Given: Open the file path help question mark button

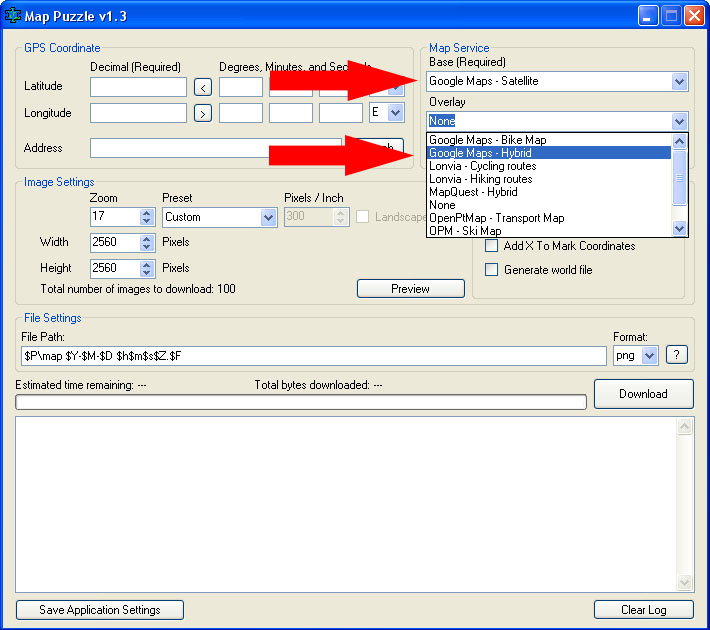Looking at the screenshot, I should (676, 355).
